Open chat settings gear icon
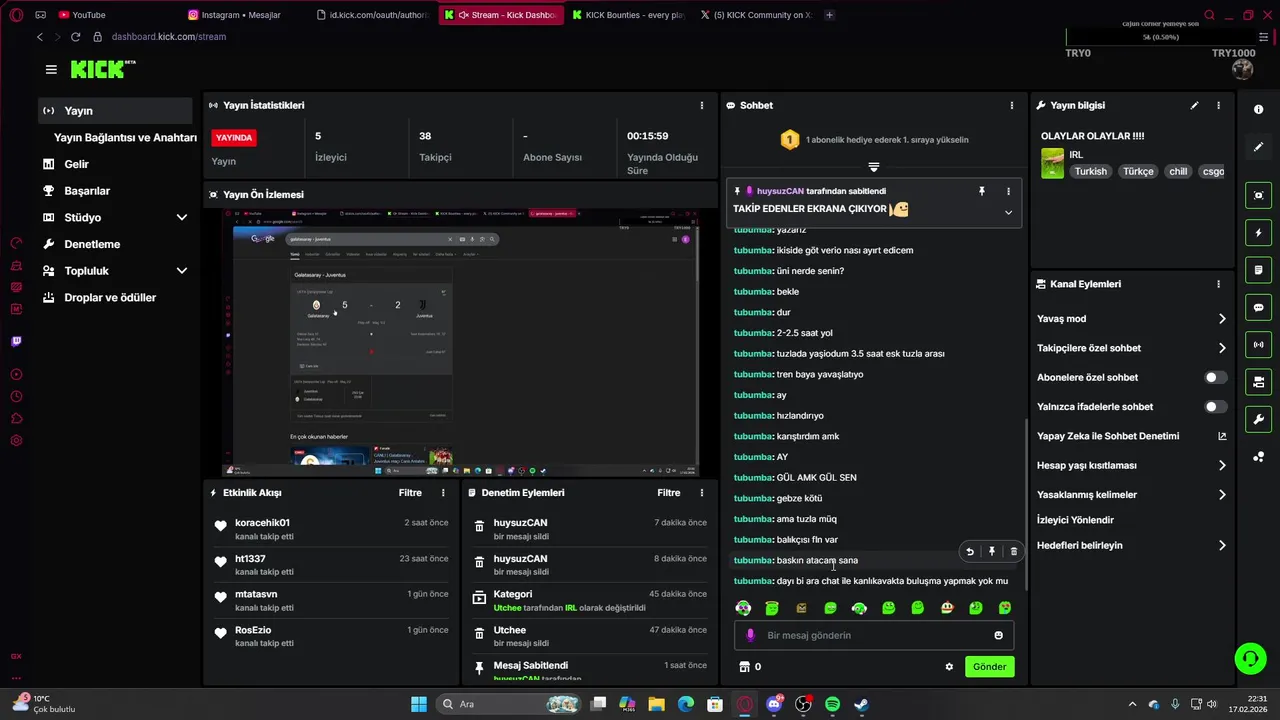Screen dimensions: 1280x720 (949, 666)
